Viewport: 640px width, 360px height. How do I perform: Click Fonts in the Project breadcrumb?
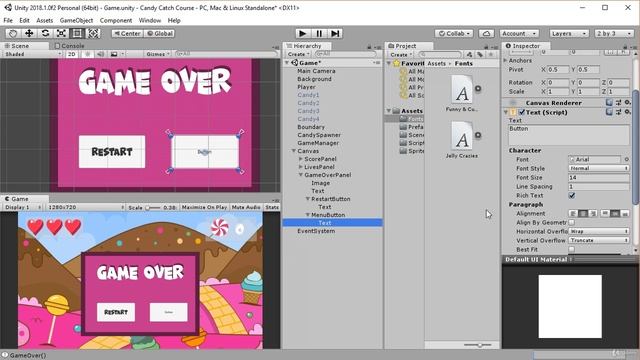click(464, 63)
